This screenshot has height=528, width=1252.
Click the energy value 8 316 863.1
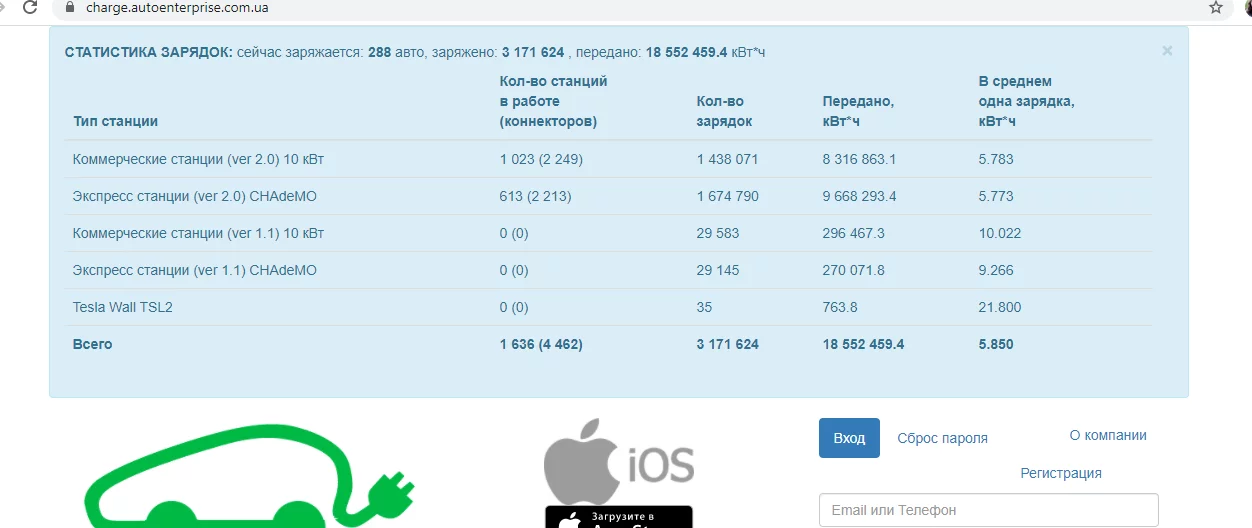click(x=859, y=159)
